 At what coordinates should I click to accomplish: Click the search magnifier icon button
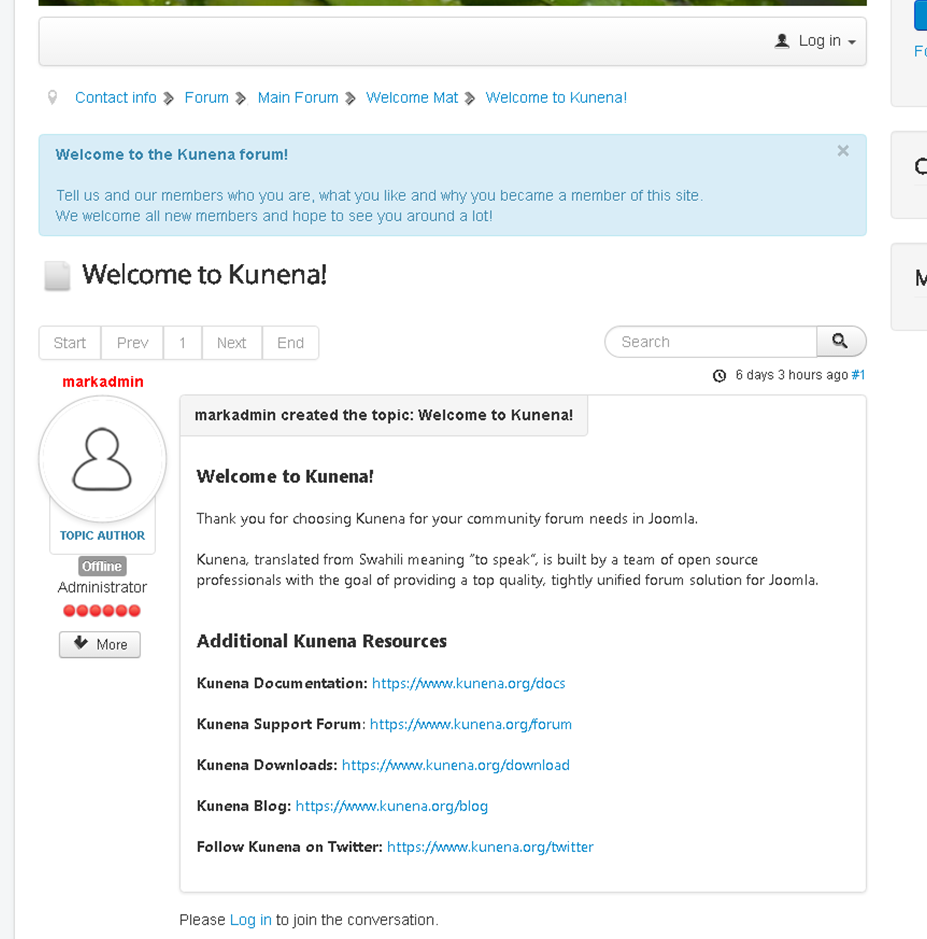841,342
